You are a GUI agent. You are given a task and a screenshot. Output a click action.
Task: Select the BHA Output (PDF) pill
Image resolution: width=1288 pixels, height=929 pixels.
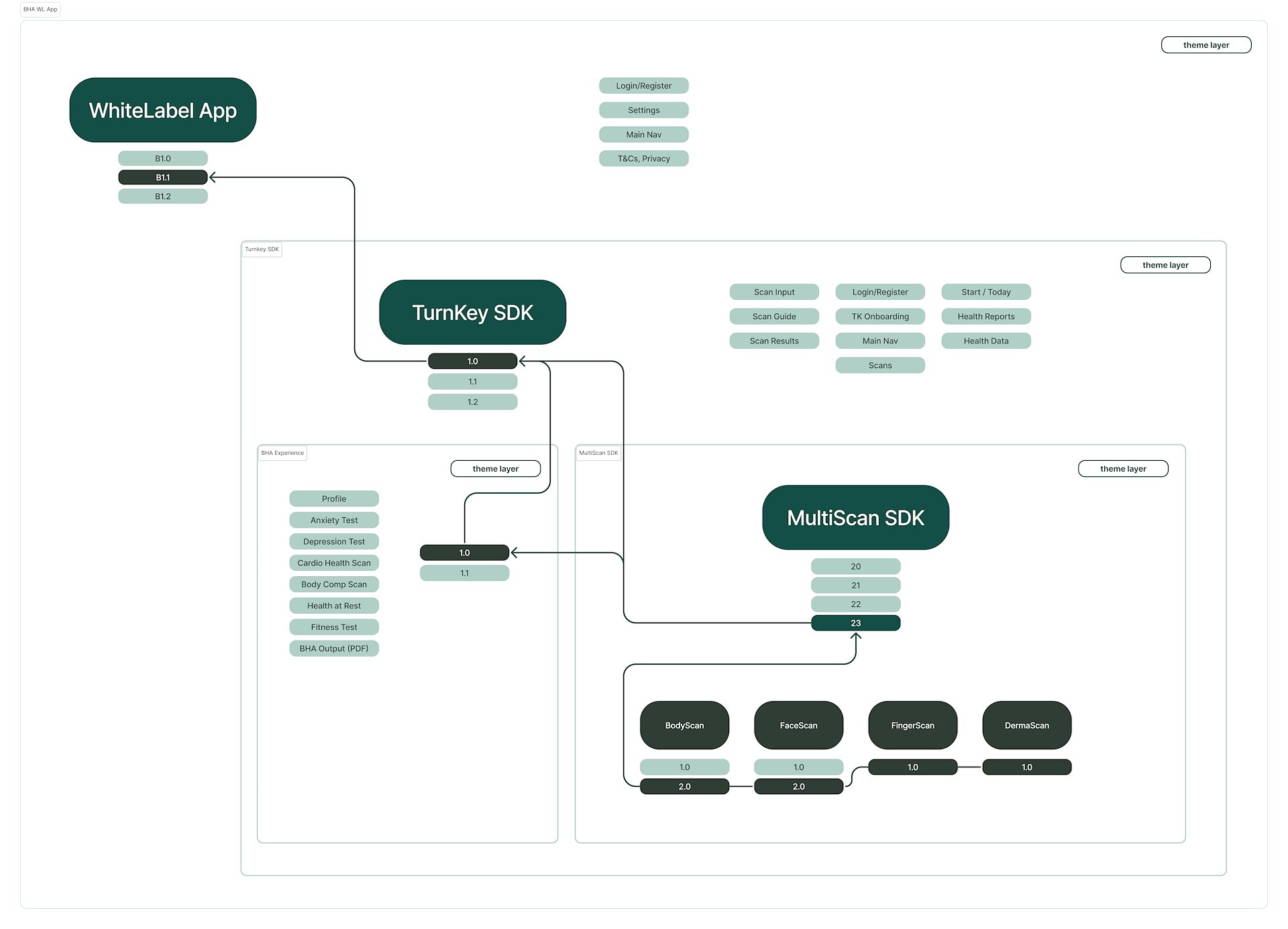(334, 649)
